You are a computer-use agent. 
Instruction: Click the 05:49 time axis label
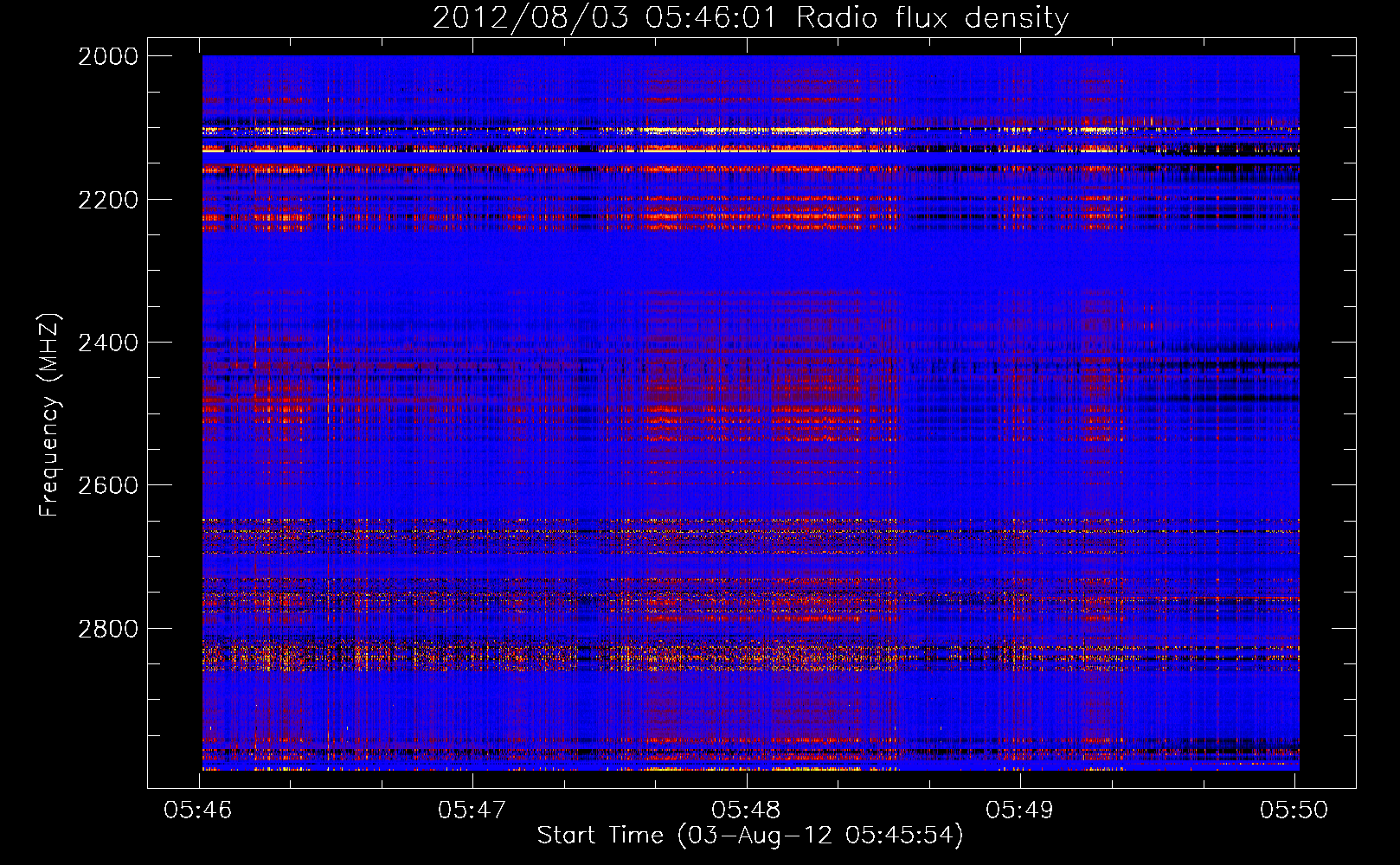click(1019, 810)
